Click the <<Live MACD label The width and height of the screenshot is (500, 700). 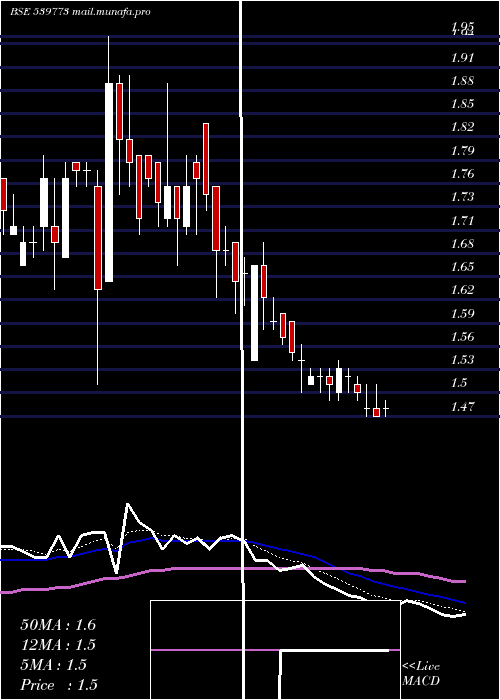[421, 674]
